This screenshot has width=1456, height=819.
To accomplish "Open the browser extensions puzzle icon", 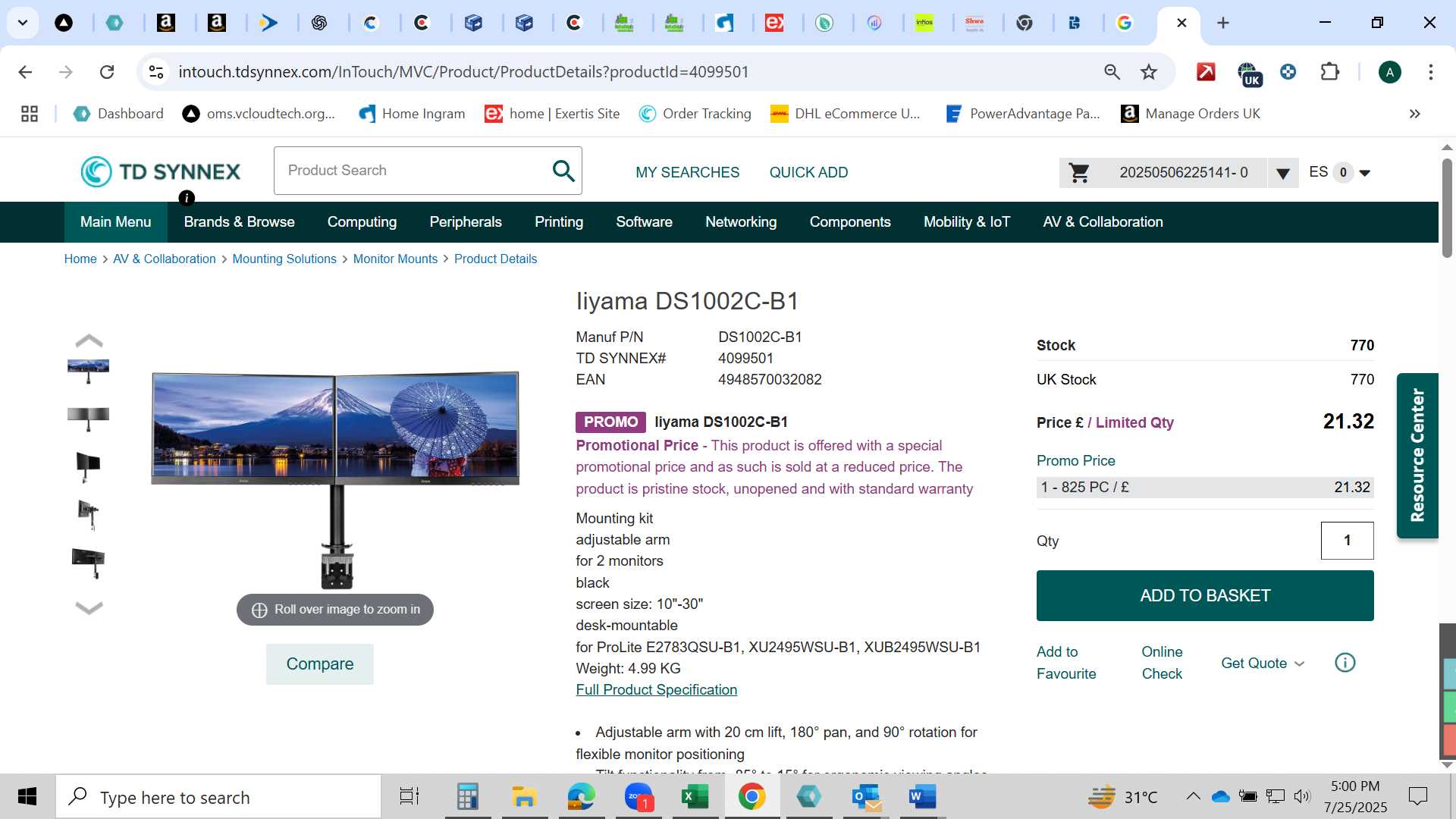I will click(x=1329, y=72).
